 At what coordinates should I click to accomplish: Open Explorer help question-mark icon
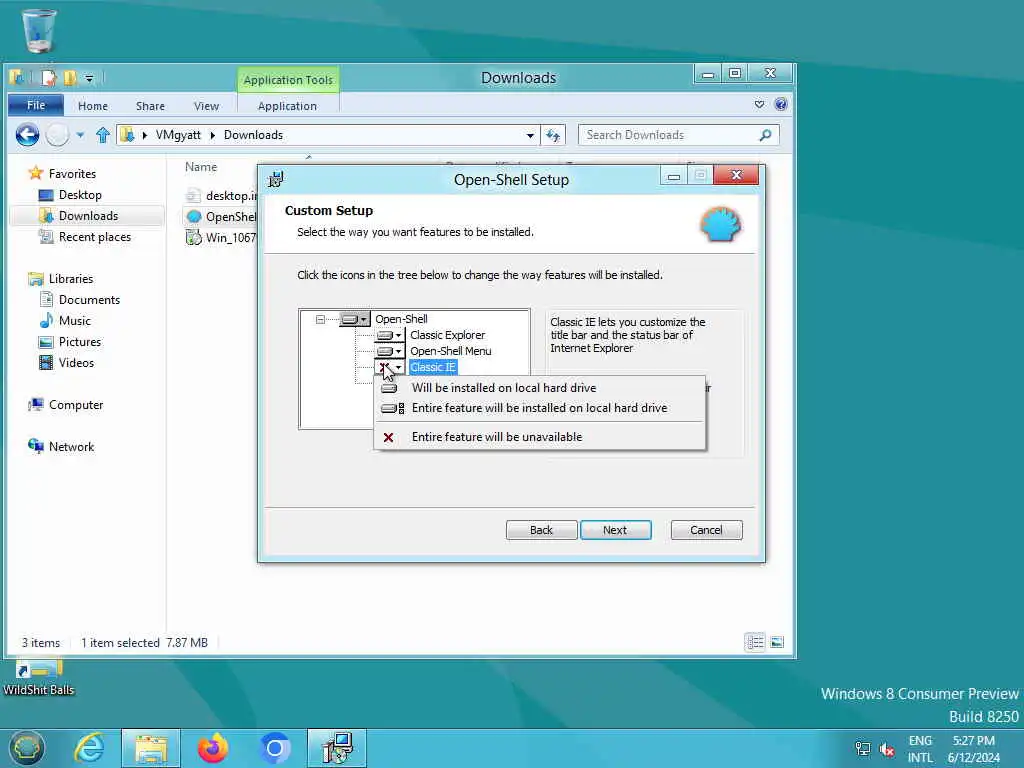[780, 104]
